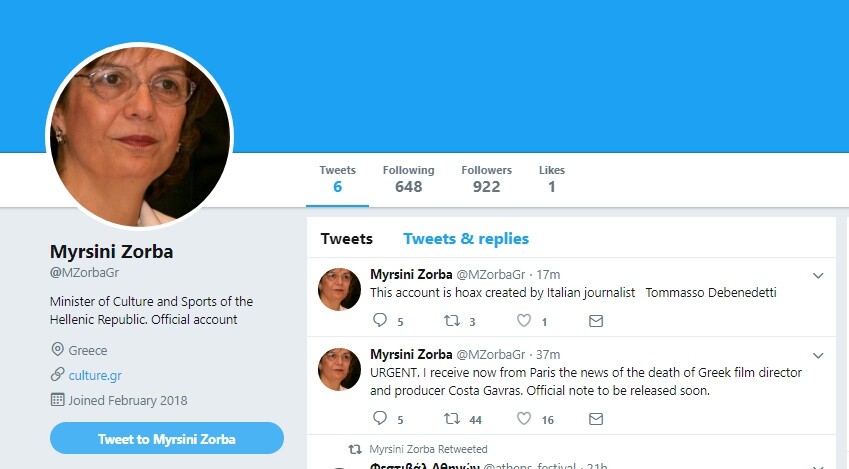This screenshot has height=469, width=849.
Task: Reply to the URGENT Costa Gavras tweet
Action: (379, 420)
